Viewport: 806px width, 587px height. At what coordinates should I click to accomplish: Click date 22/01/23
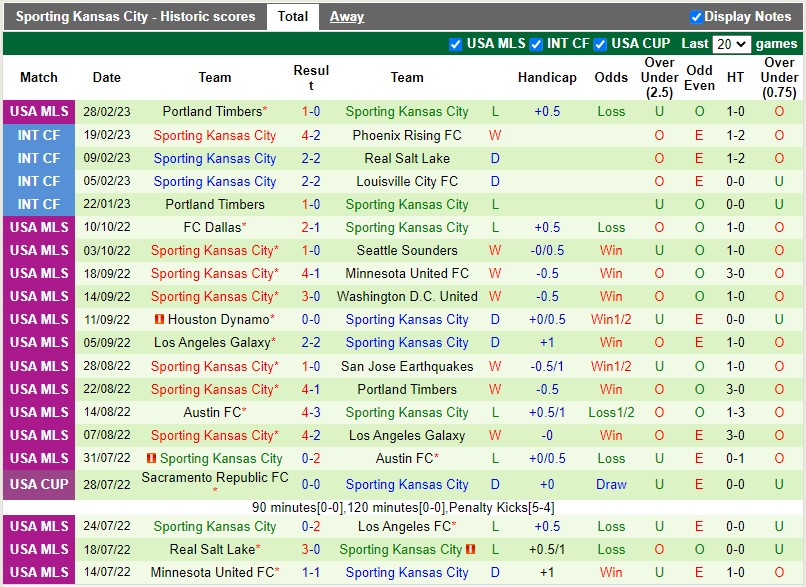point(107,204)
